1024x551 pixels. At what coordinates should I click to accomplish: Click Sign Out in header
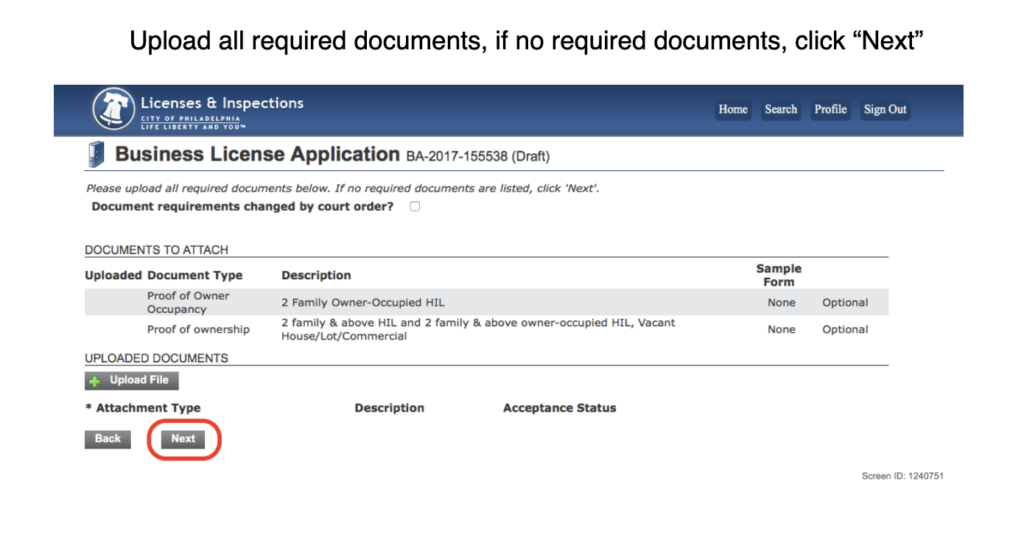(x=885, y=110)
